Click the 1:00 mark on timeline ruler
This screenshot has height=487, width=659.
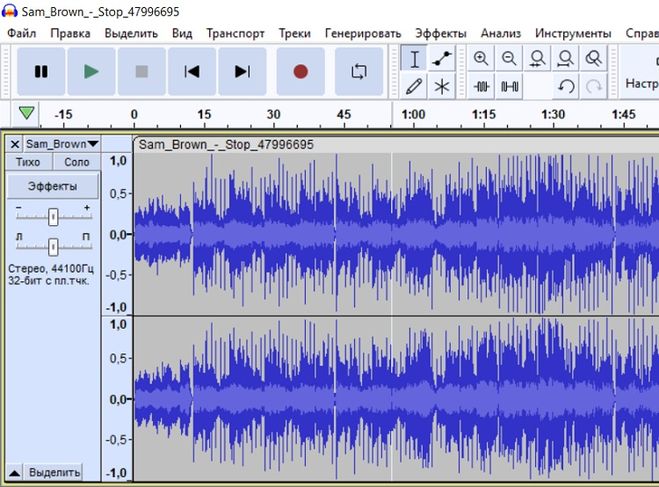[413, 114]
